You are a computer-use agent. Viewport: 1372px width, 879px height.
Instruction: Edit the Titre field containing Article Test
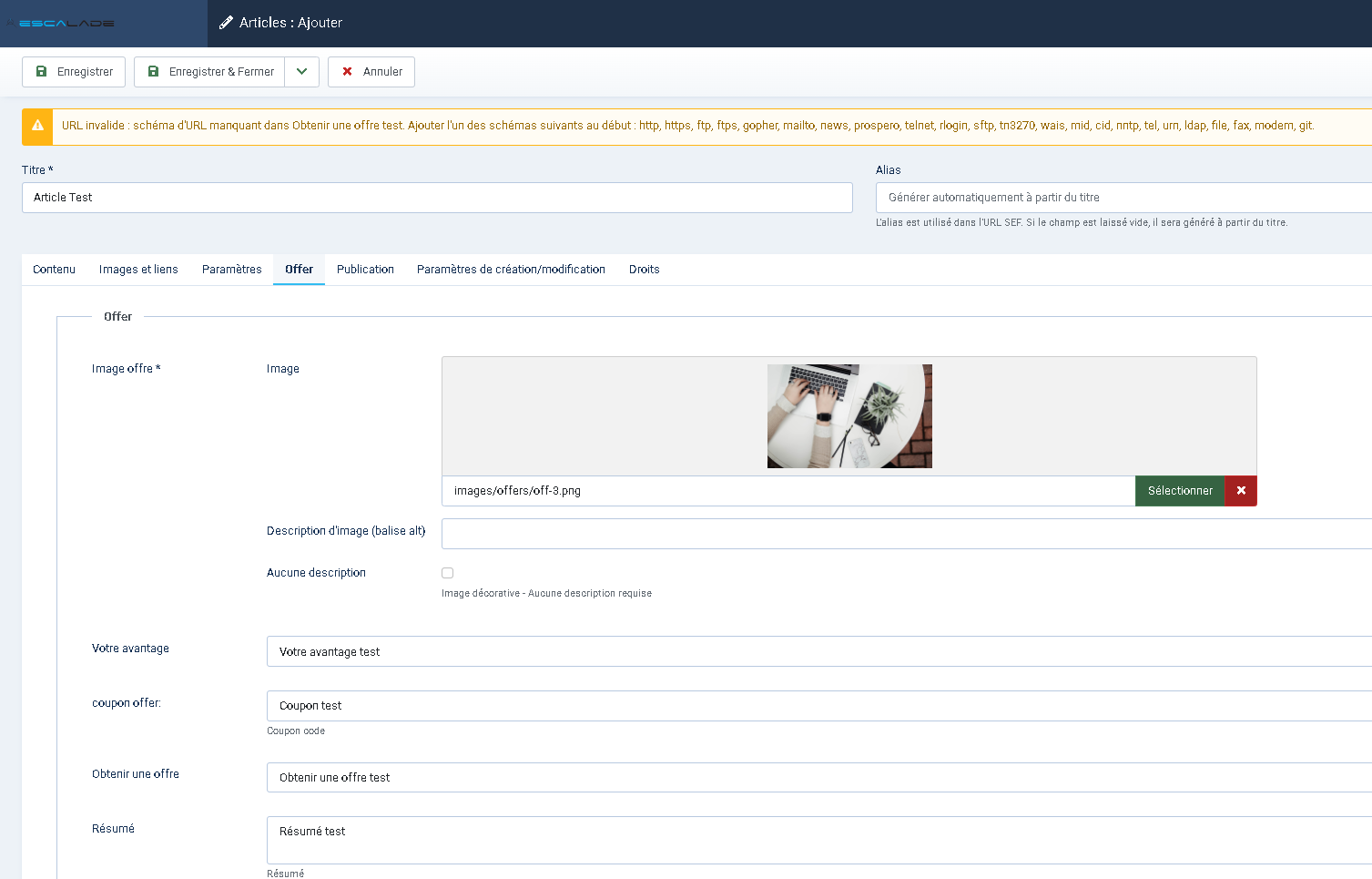(437, 198)
